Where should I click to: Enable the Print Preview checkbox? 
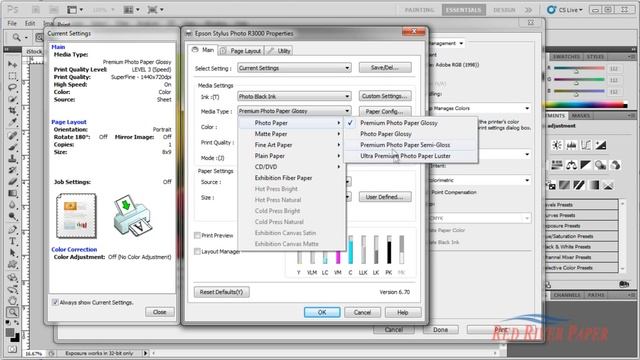197,236
